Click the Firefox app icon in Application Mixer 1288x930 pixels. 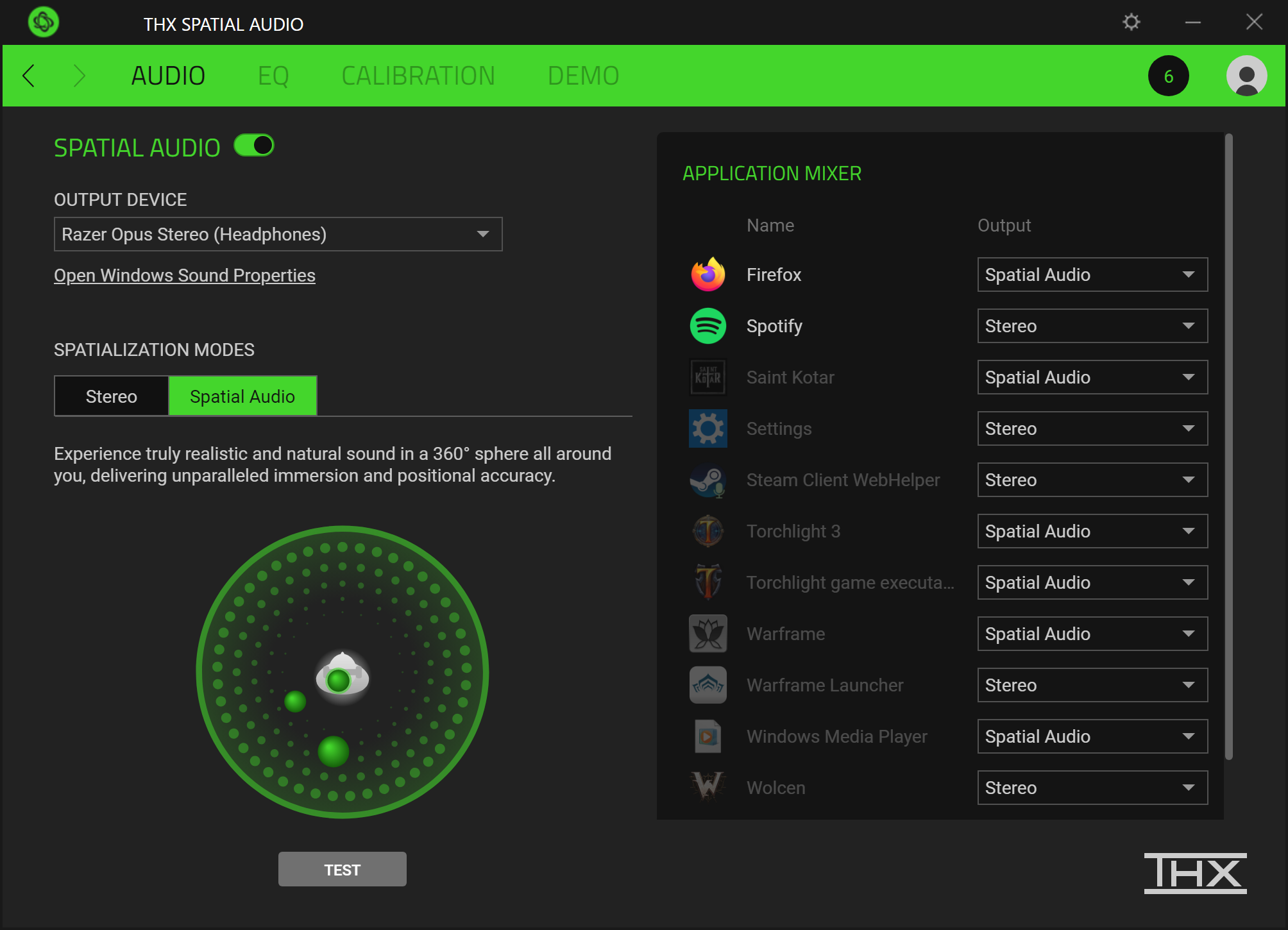coord(708,275)
